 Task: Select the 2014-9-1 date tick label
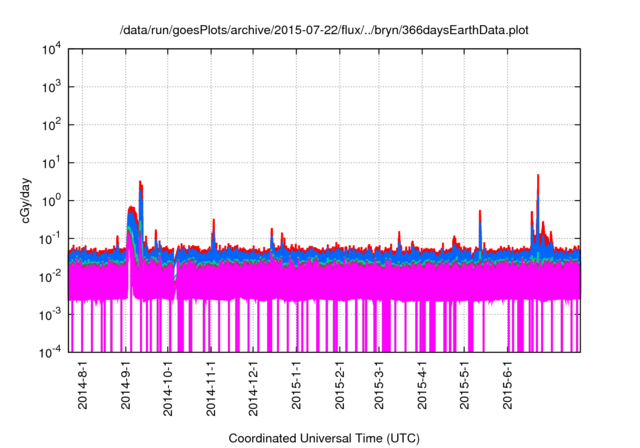[126, 385]
